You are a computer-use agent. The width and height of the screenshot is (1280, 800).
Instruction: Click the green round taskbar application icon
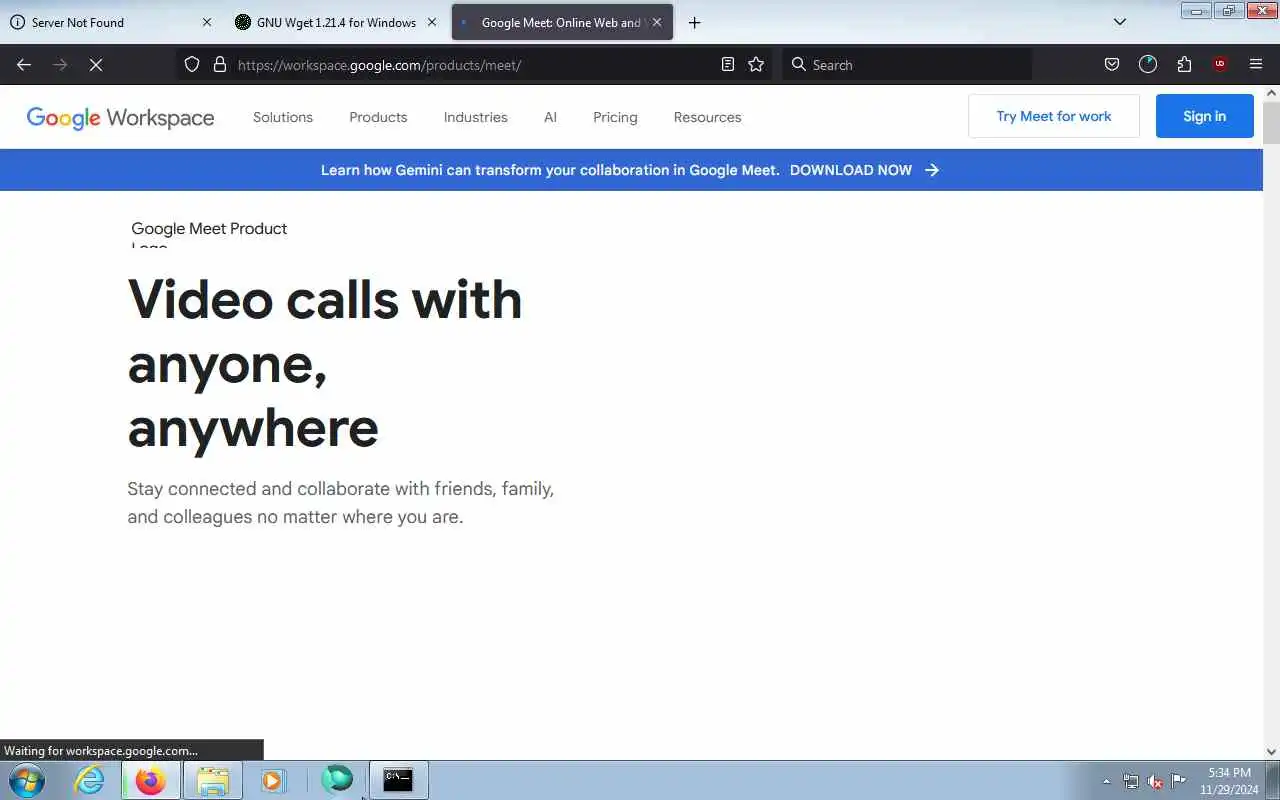(337, 780)
